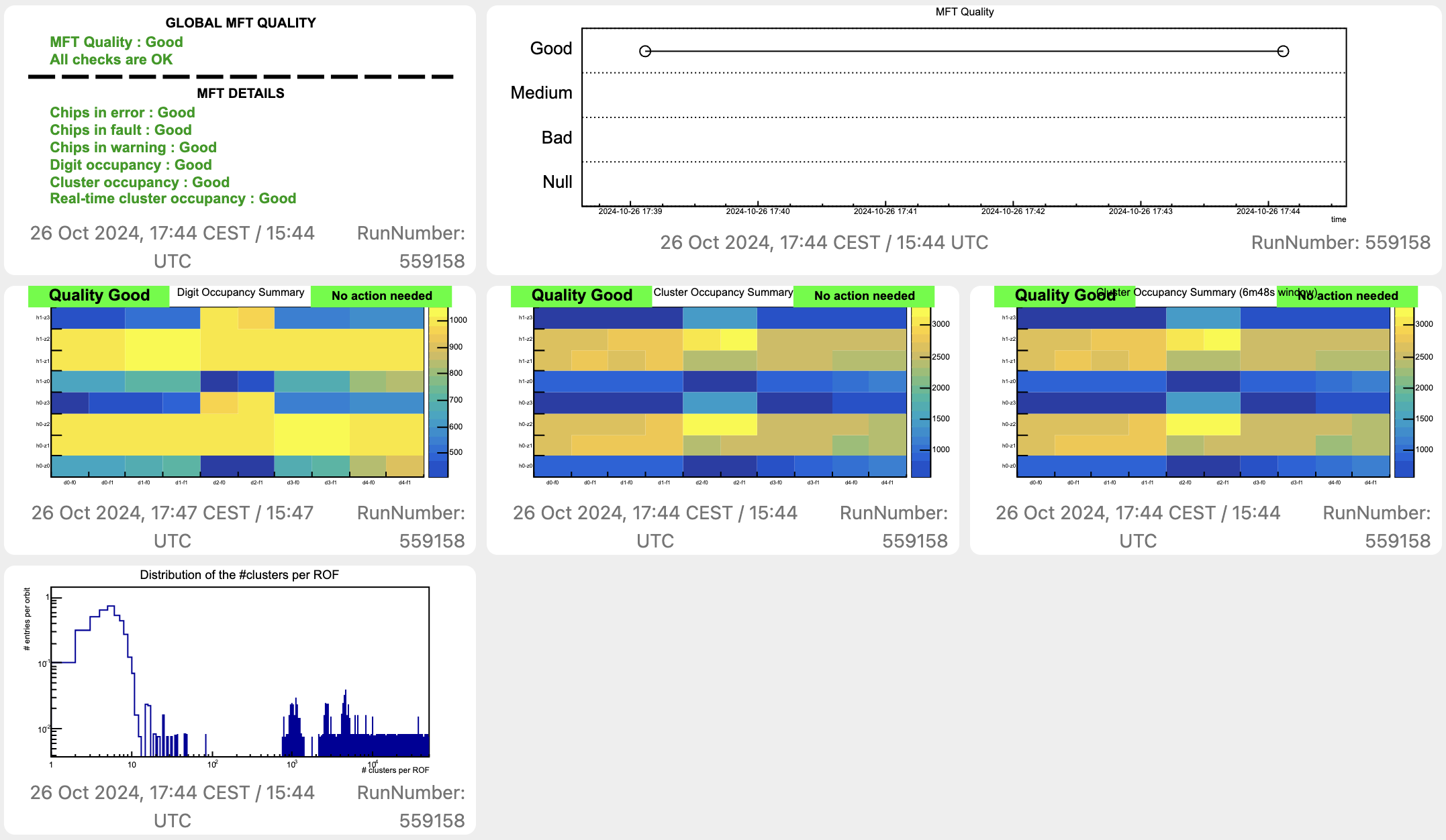Screen dimensions: 1446x840
Task: Click the 'Cluster Occupancy Summary' plot title
Action: point(723,293)
